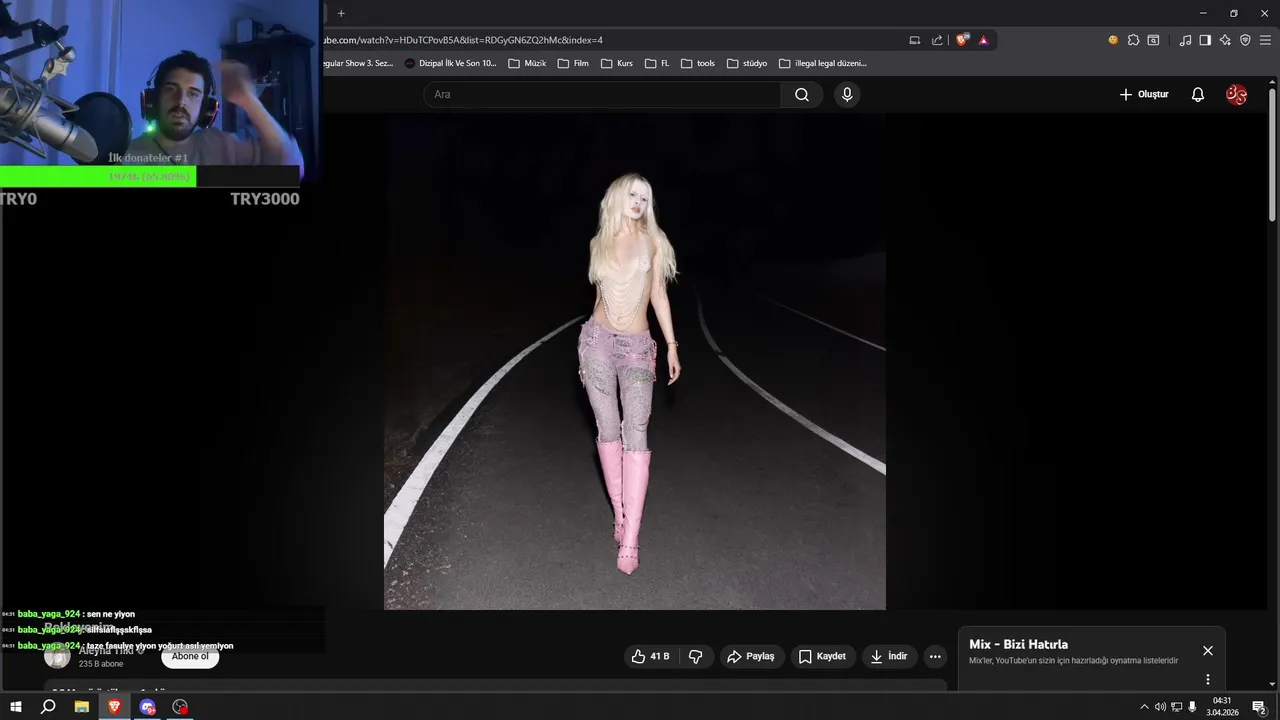Click taskbar app icon with 9+ badge
Screen dimensions: 1280x720
[147, 707]
